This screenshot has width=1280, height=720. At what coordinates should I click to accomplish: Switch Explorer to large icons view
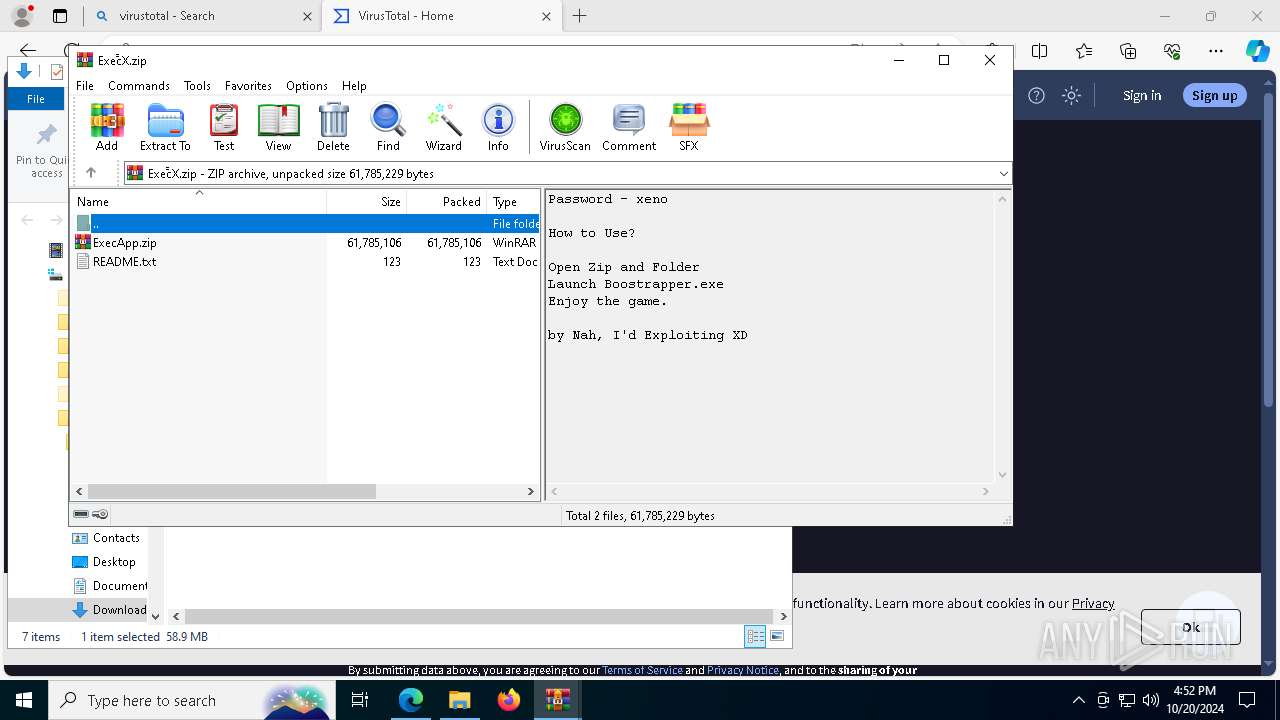coord(777,636)
